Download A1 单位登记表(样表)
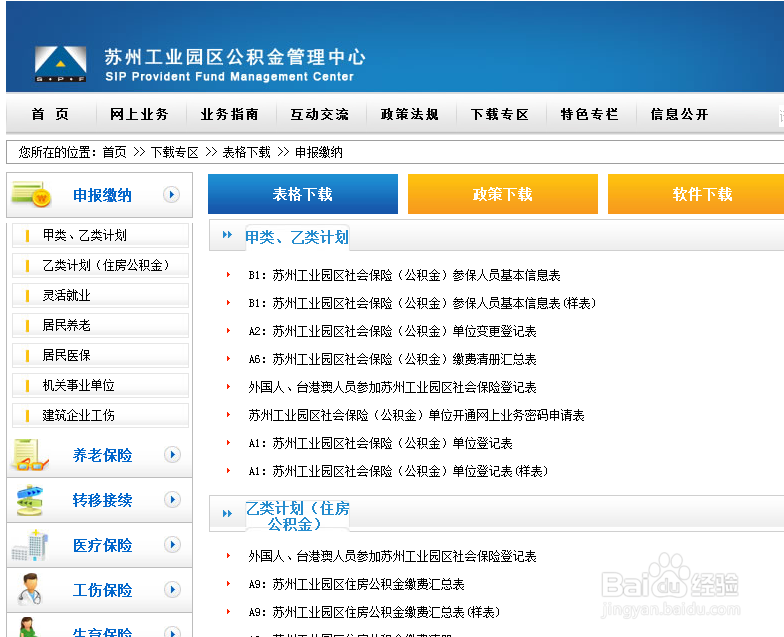This screenshot has height=637, width=784. (398, 471)
